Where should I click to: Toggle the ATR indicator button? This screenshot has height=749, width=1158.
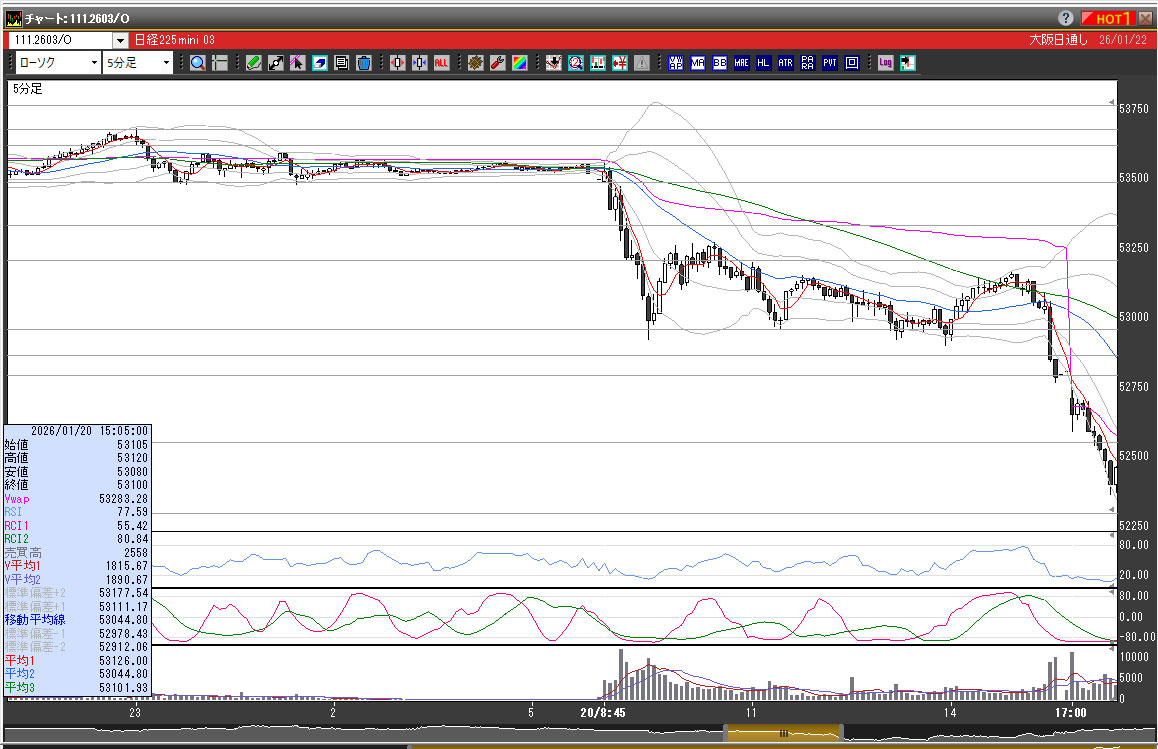pos(785,63)
